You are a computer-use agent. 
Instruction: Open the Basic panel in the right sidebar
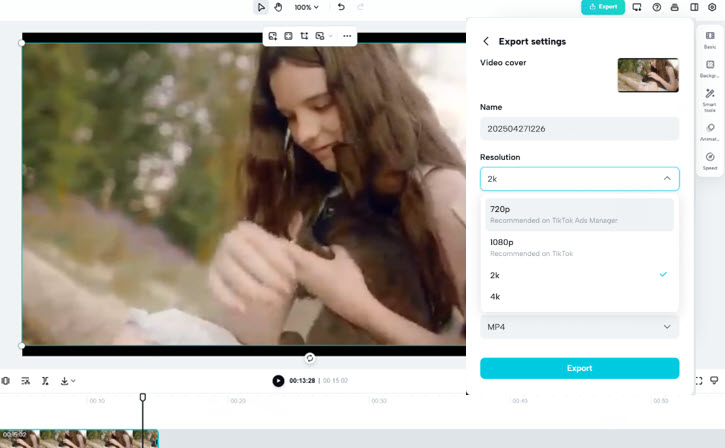click(x=710, y=40)
